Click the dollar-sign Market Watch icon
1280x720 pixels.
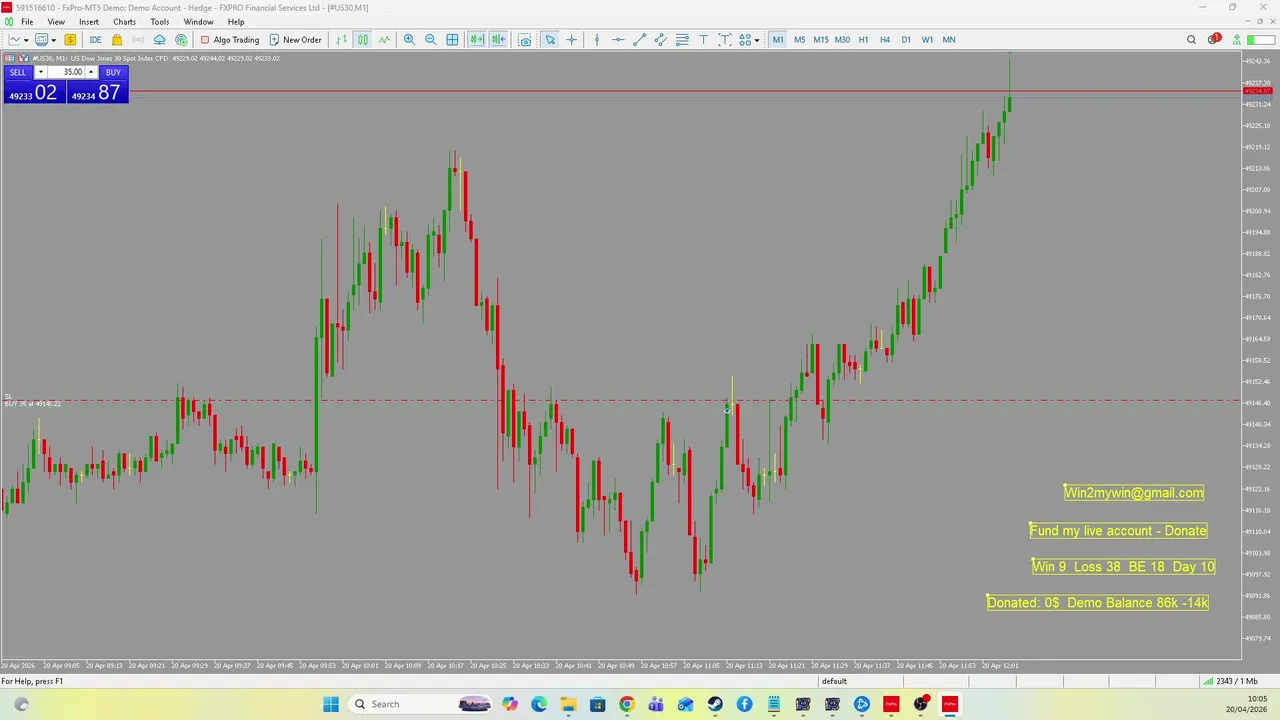70,40
